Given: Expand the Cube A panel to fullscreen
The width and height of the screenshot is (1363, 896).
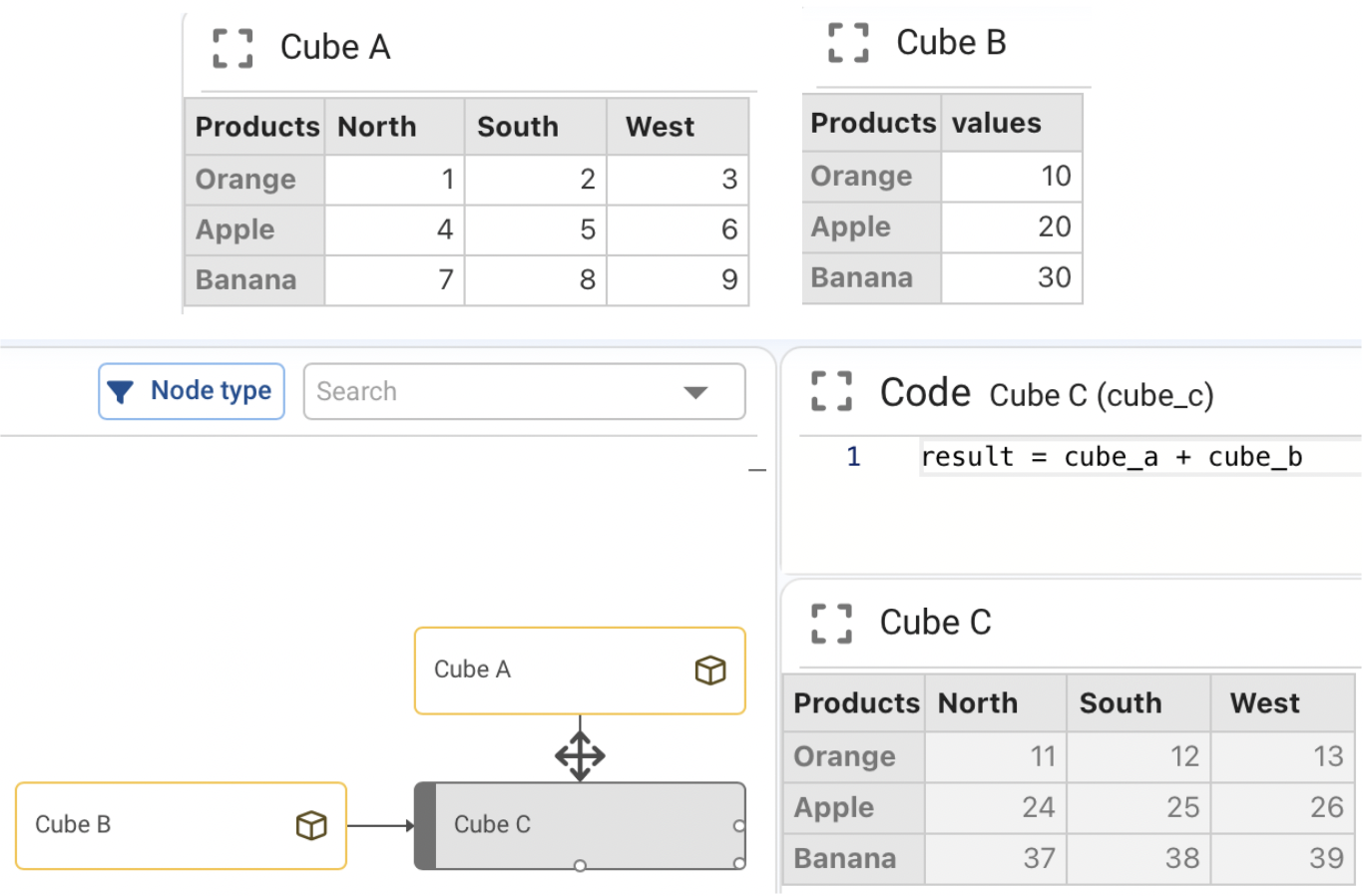Looking at the screenshot, I should point(232,48).
